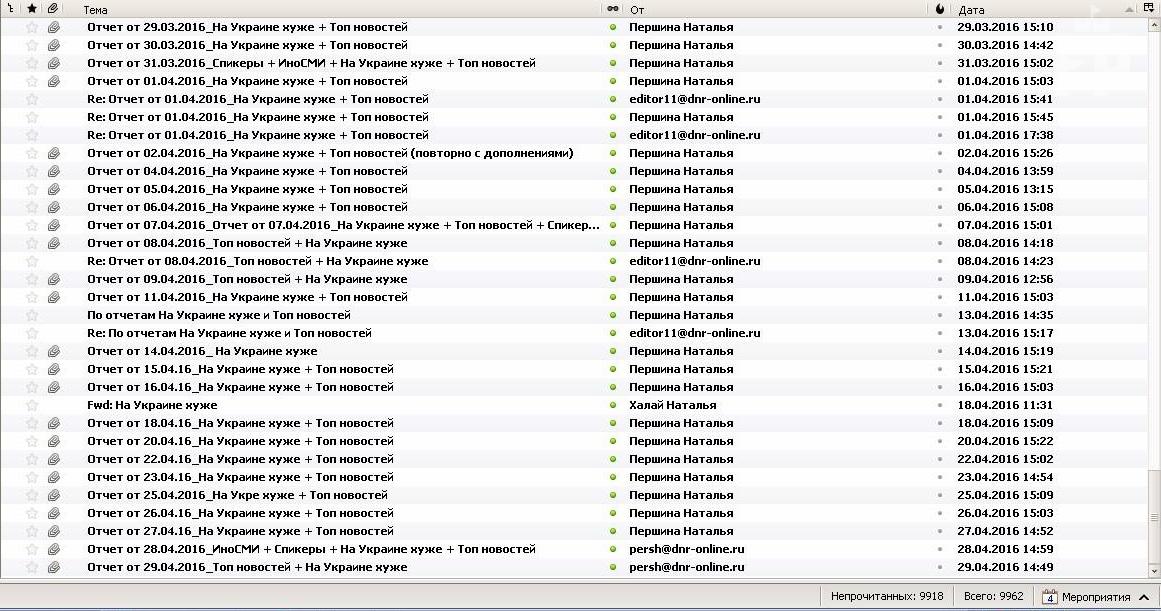The width and height of the screenshot is (1161, 611).
Task: Click paperclip icon on the 14.04.2016 report
Action: coord(54,351)
